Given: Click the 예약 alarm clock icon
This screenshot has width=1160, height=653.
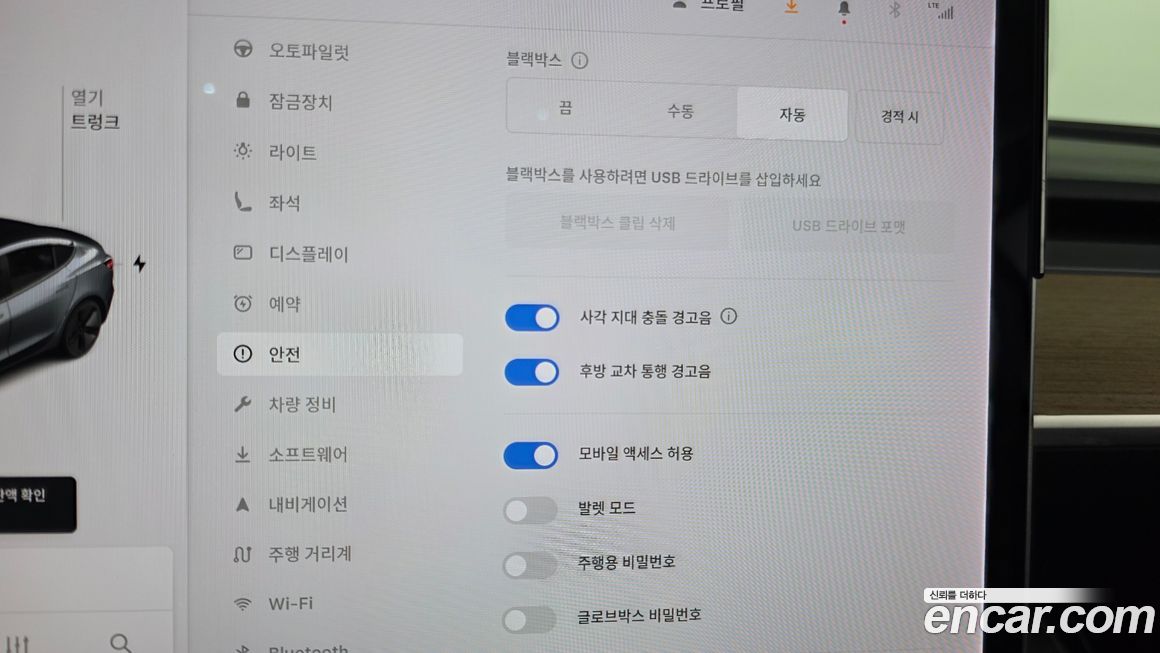Looking at the screenshot, I should point(243,303).
